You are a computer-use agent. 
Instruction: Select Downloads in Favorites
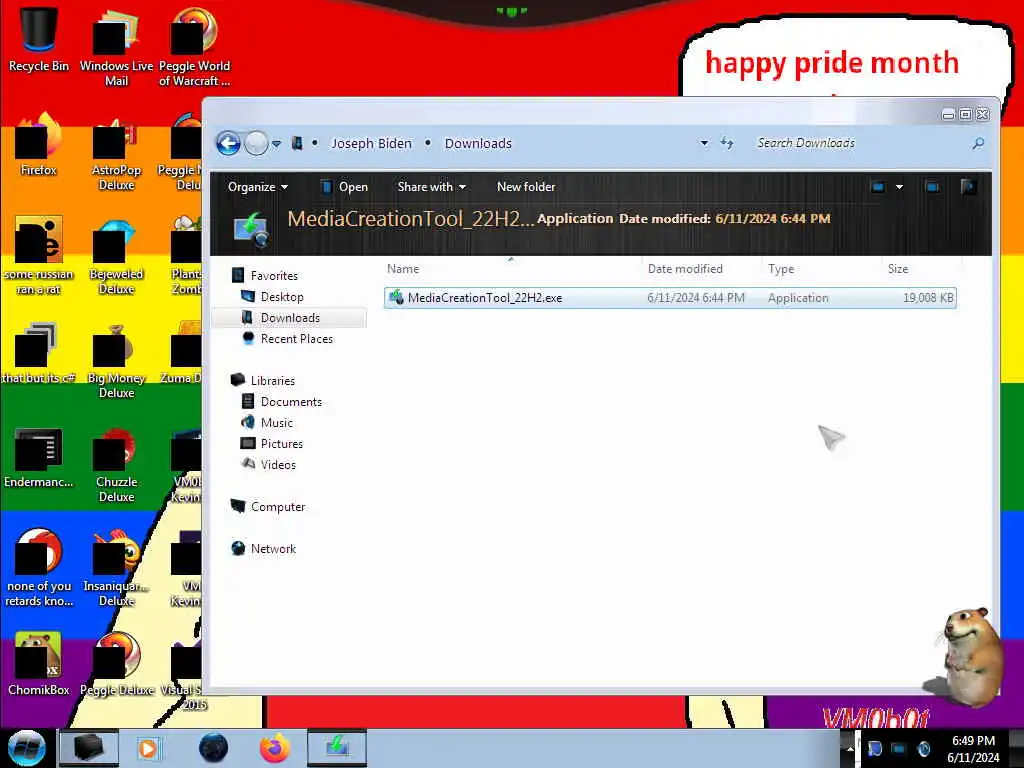click(289, 317)
